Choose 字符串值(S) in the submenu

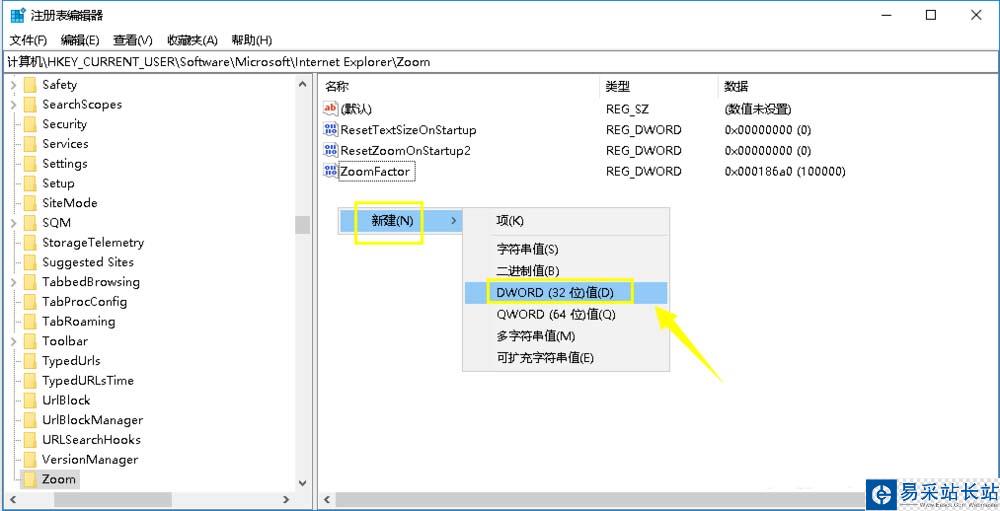click(x=566, y=249)
